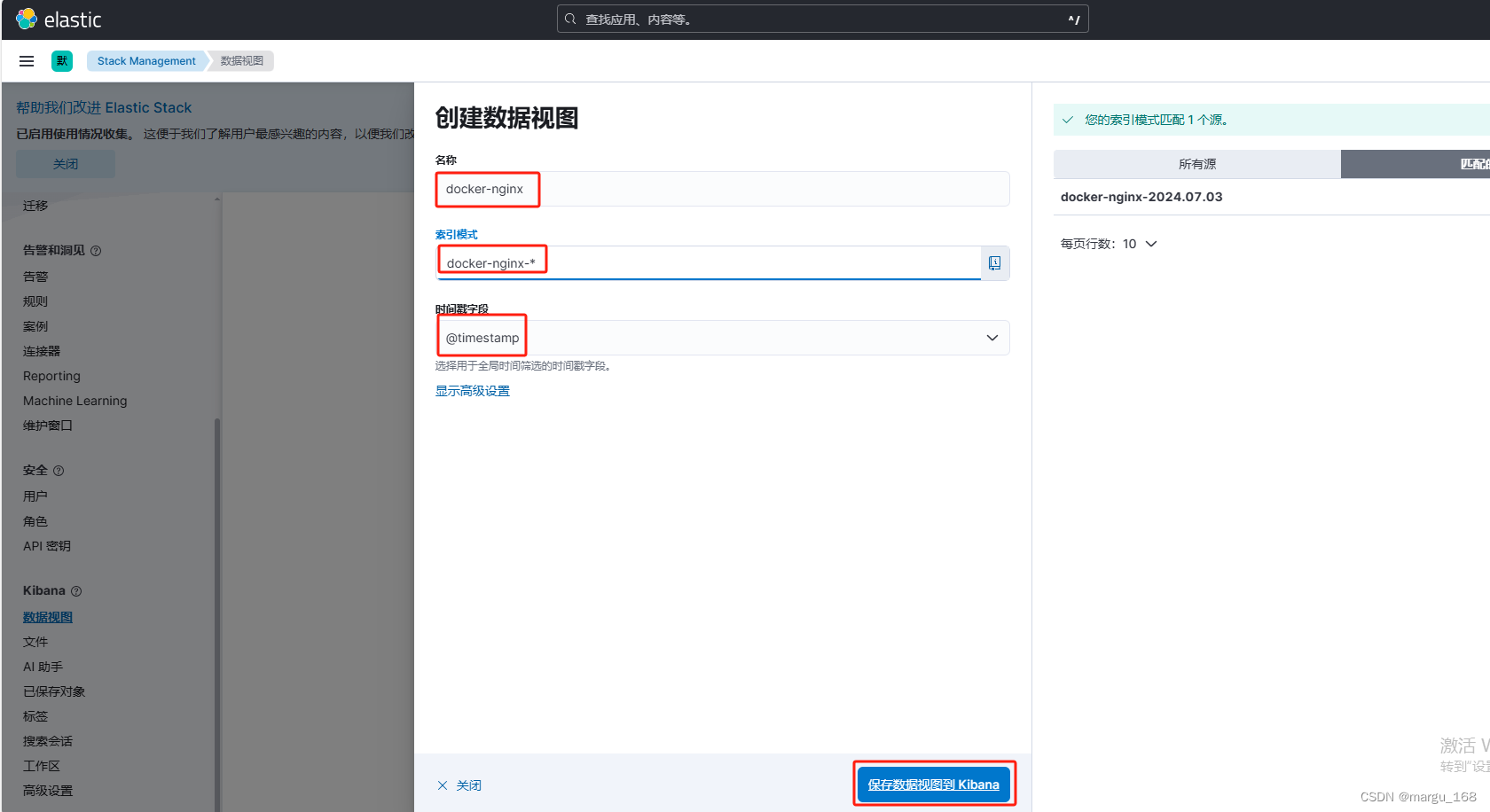Click the 索引模式 input field
The width and height of the screenshot is (1490, 812).
pos(708,263)
